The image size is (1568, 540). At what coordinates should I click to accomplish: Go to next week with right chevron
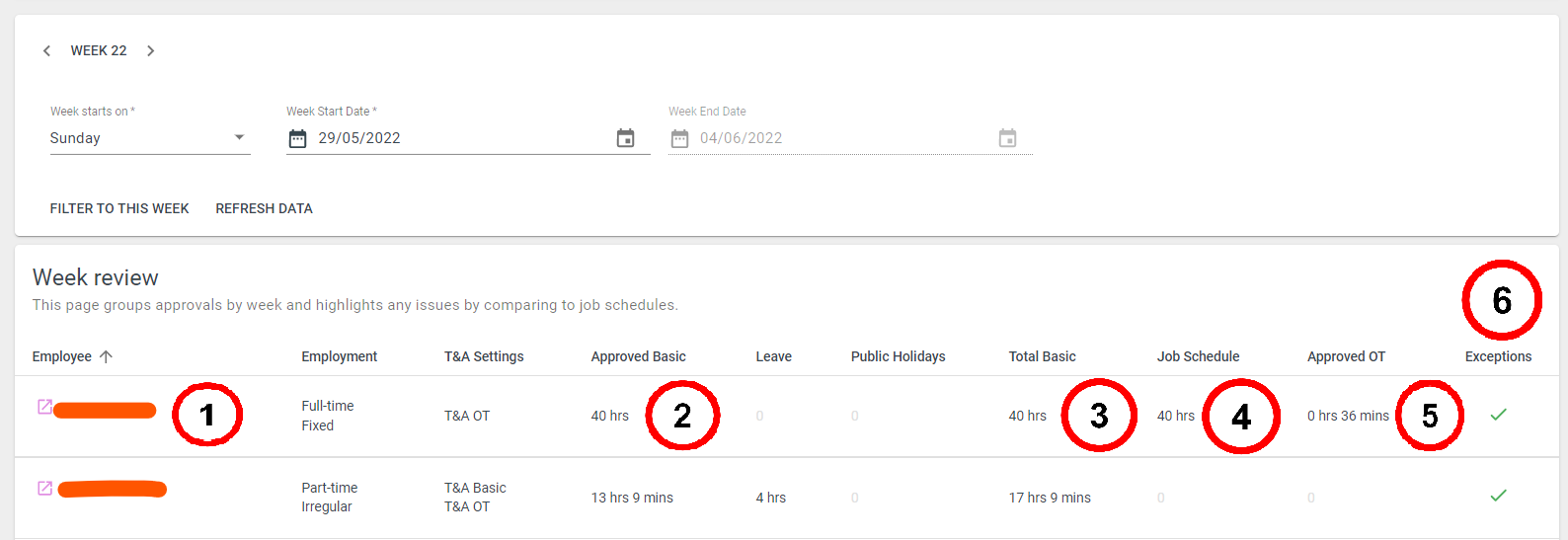coord(151,50)
